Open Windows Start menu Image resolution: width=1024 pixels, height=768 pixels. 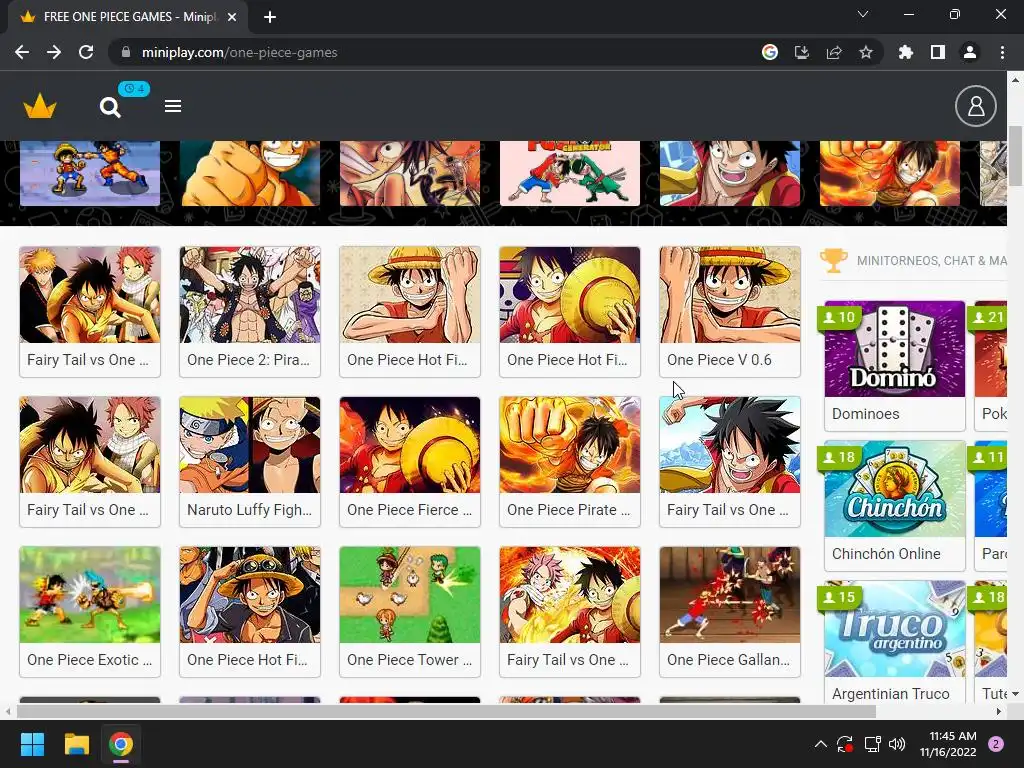32,744
